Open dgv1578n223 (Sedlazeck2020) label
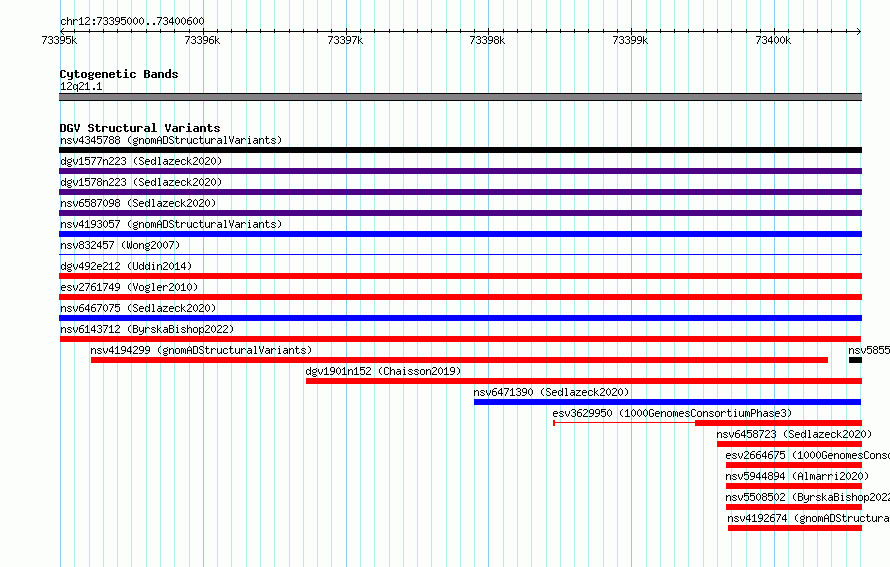The height and width of the screenshot is (567, 890). pos(141,182)
